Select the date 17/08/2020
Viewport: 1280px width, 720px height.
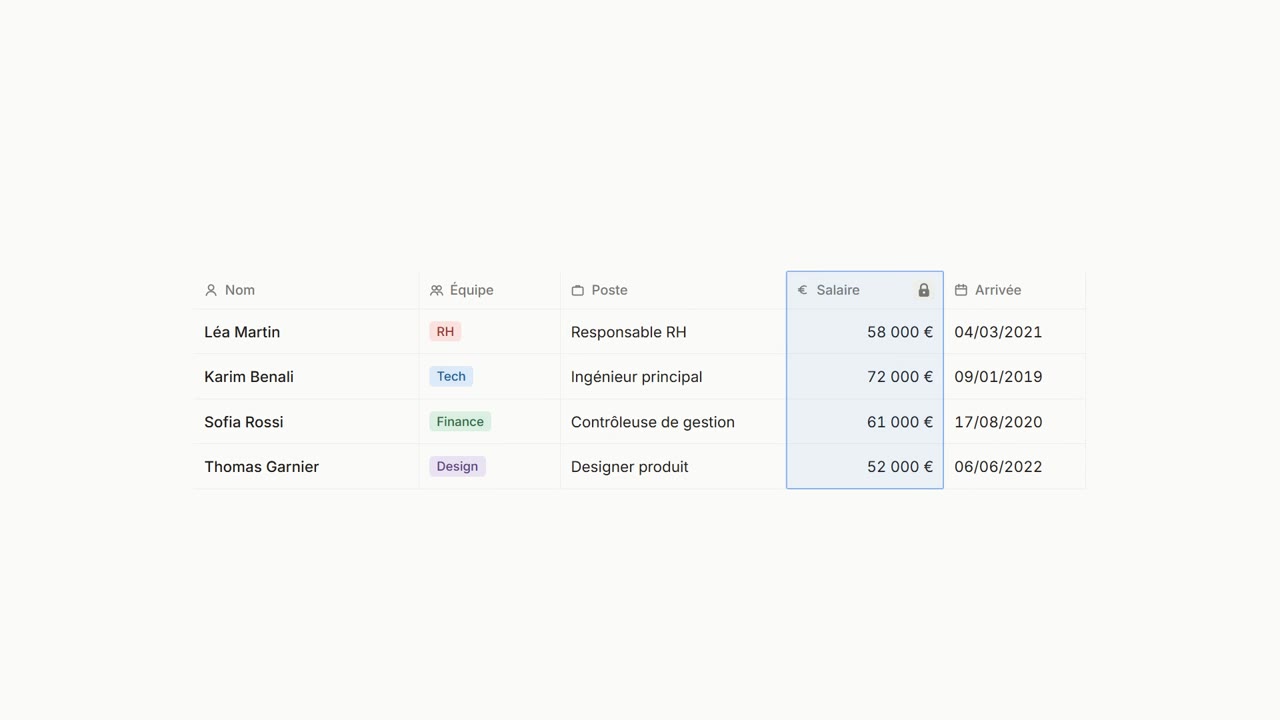click(x=998, y=422)
